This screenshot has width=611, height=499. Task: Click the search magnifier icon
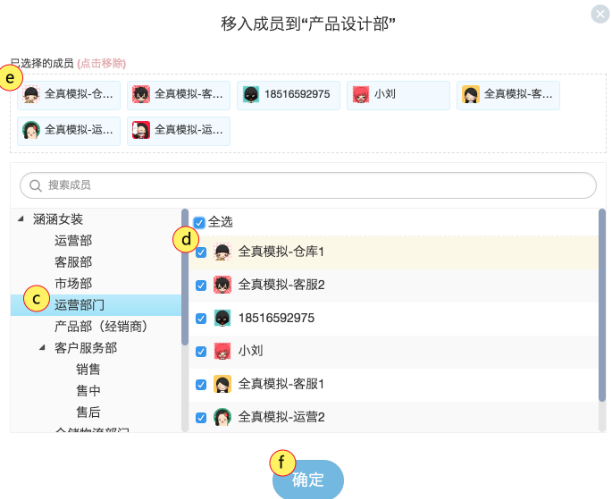pos(36,185)
